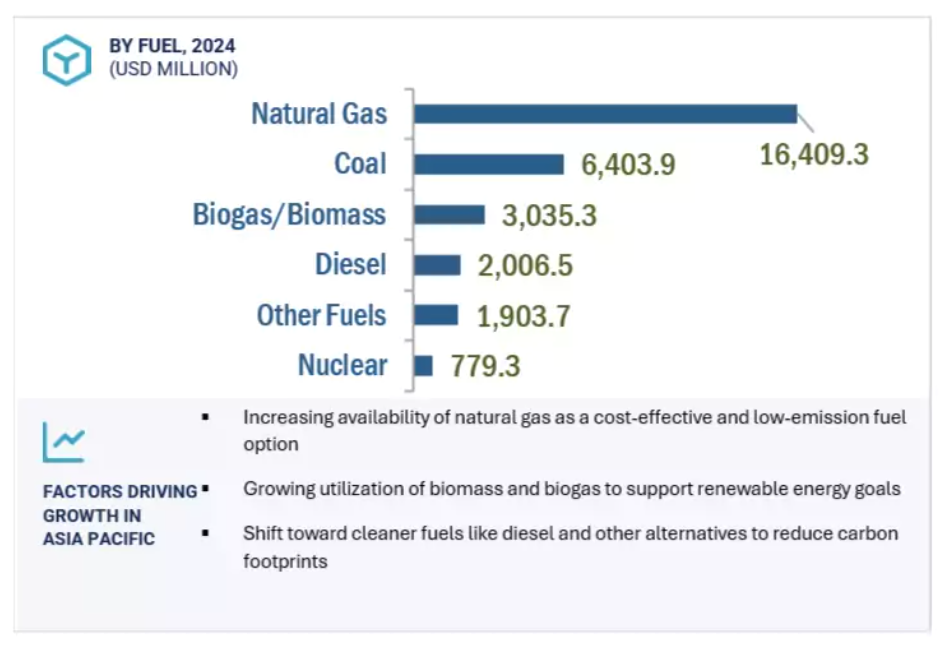Click the hexagon cube icon

[x=66, y=59]
